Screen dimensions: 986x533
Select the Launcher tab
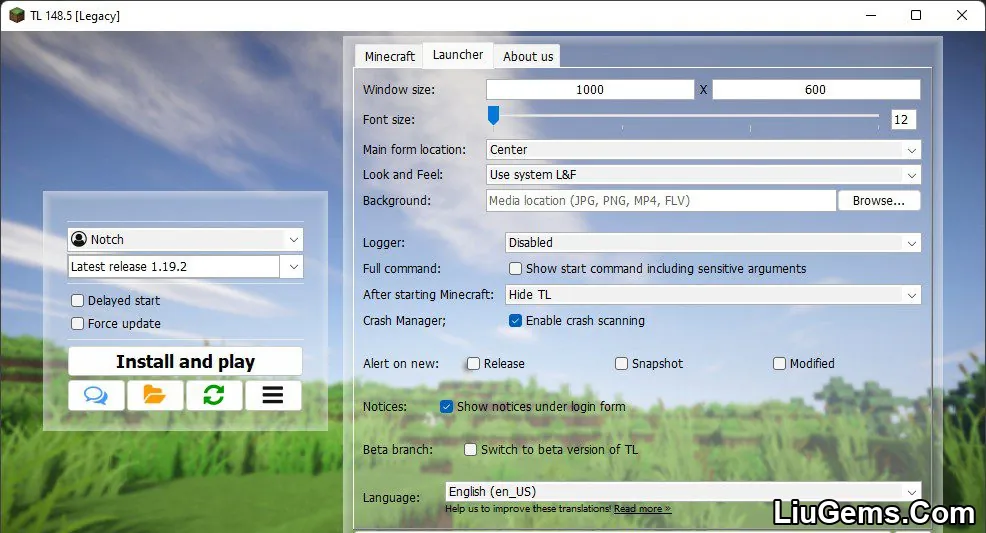458,55
